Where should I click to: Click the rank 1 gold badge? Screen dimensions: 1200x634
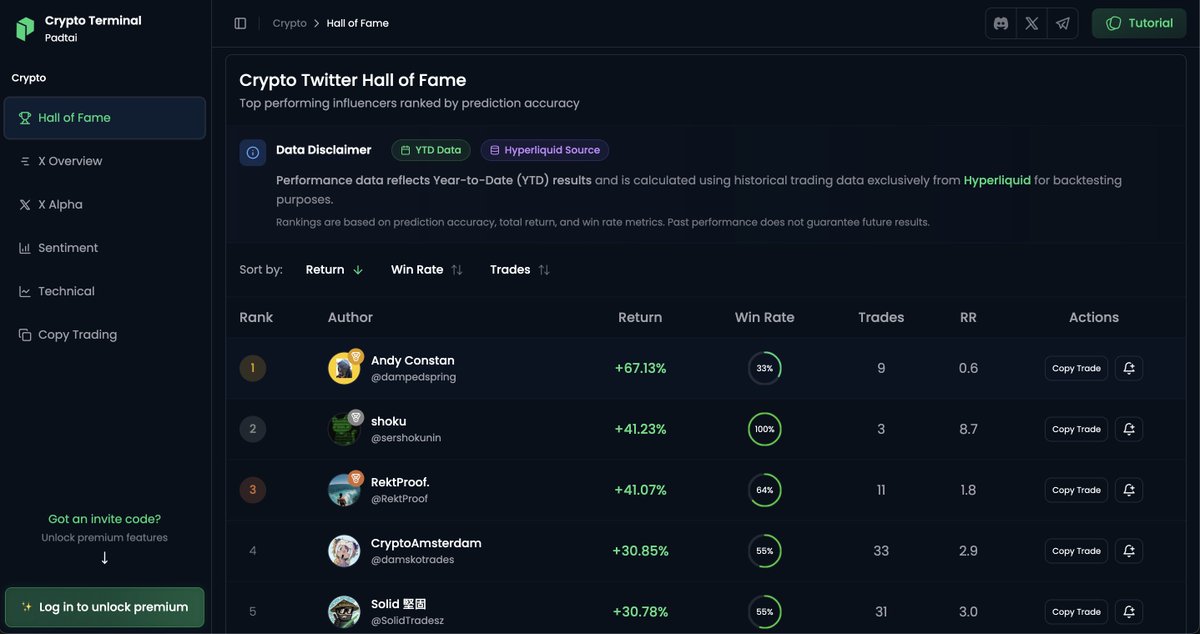click(252, 368)
